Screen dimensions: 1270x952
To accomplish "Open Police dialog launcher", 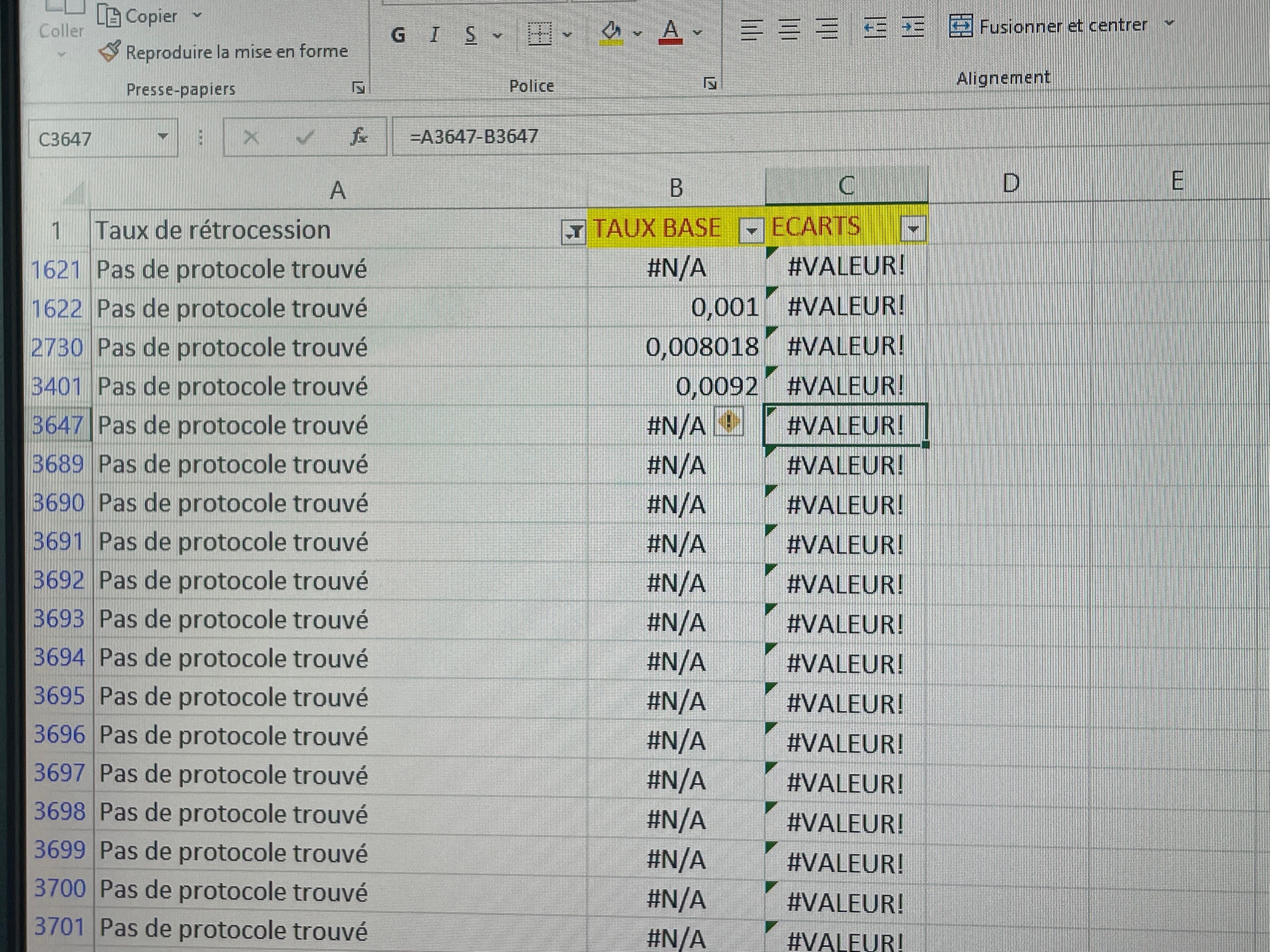I will [x=710, y=84].
